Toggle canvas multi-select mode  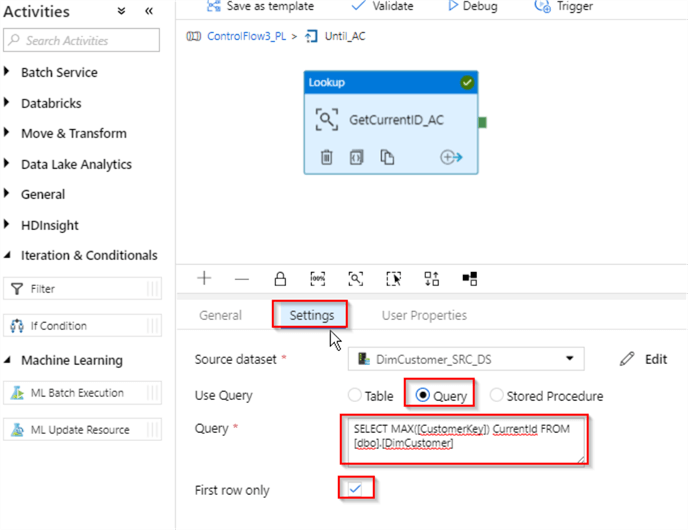pyautogui.click(x=394, y=279)
